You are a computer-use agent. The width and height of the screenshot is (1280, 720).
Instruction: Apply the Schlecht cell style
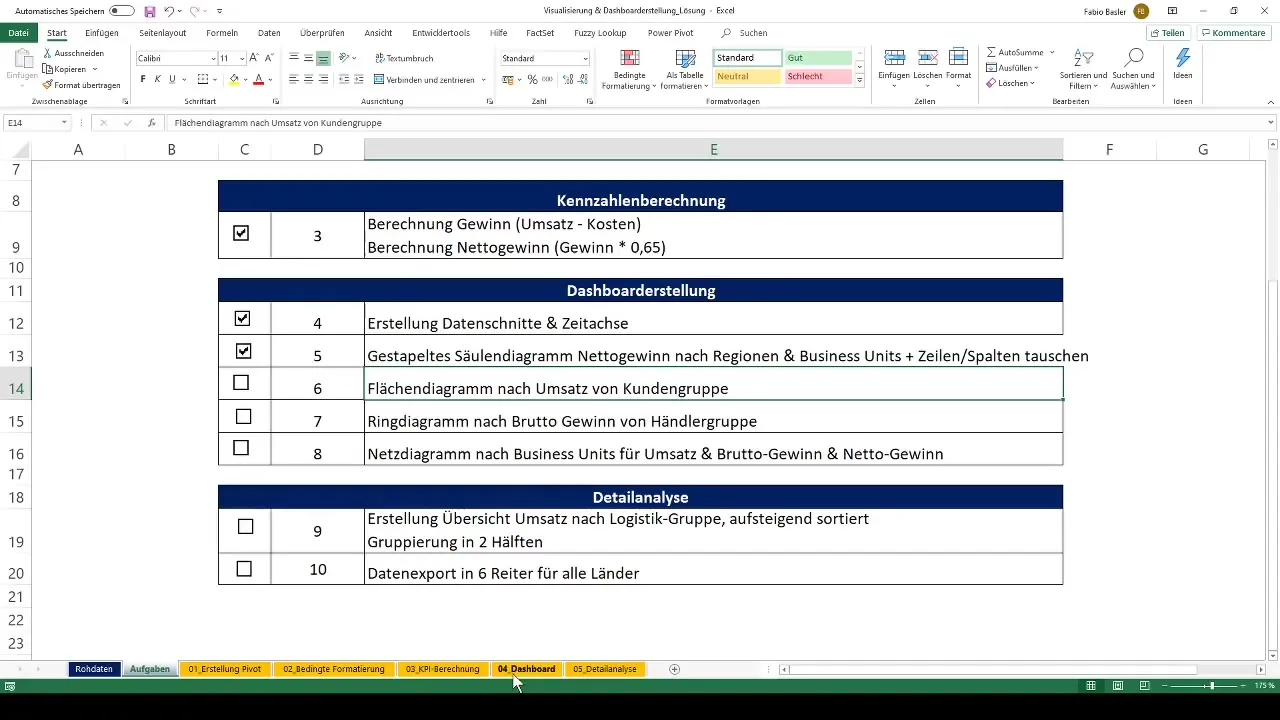[x=818, y=76]
